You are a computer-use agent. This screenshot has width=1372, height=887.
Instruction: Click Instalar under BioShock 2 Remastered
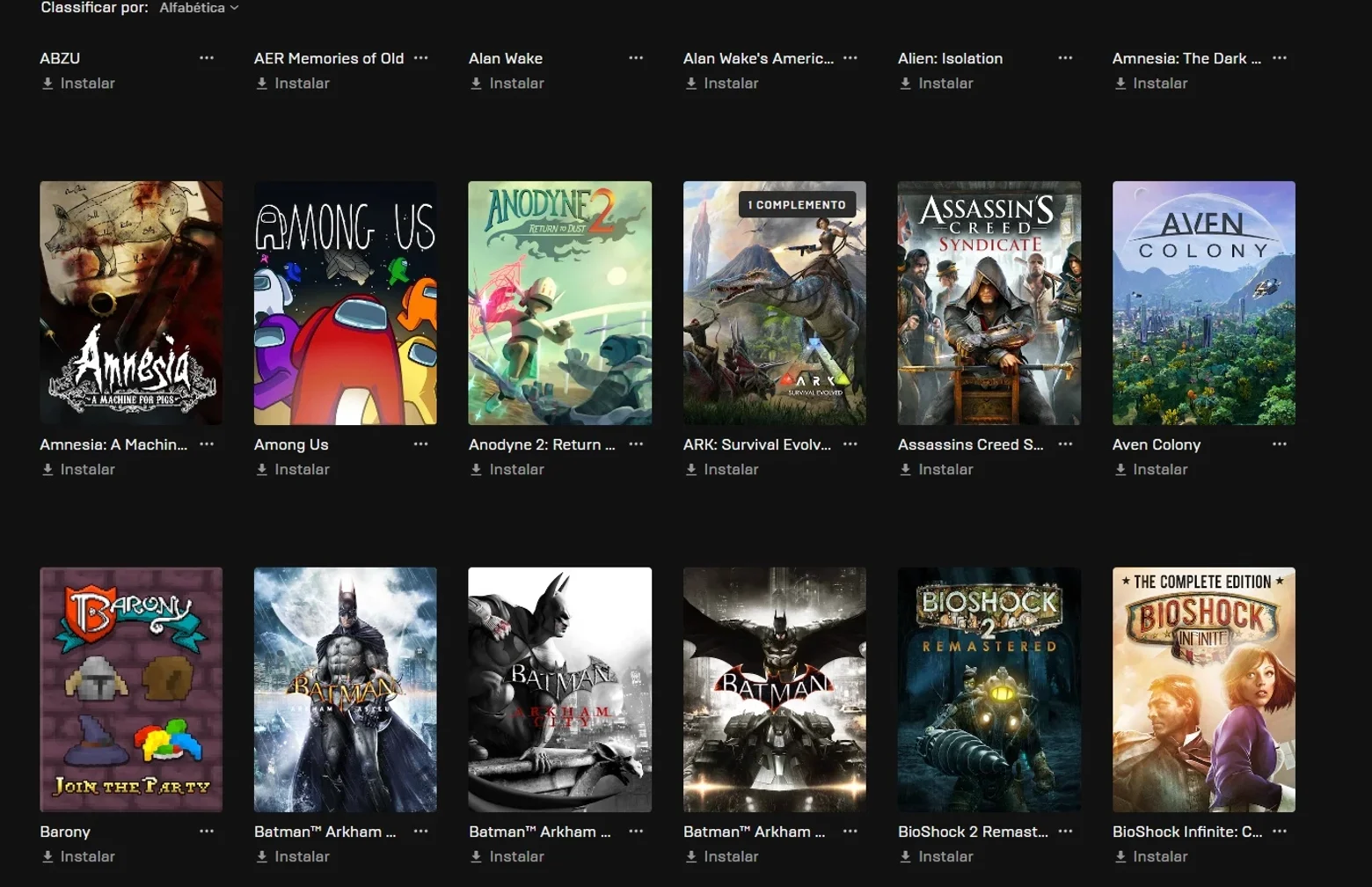click(x=937, y=857)
